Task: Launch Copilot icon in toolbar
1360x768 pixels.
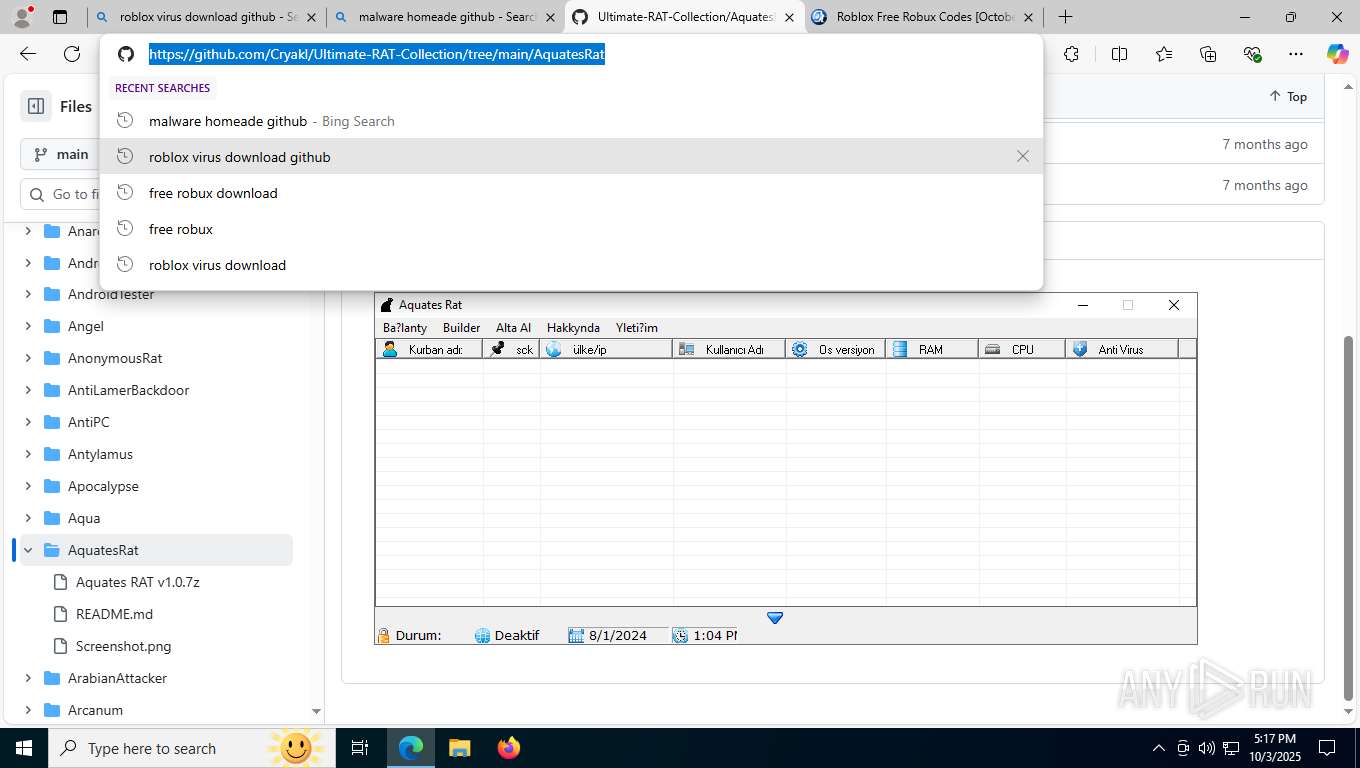Action: (1337, 54)
